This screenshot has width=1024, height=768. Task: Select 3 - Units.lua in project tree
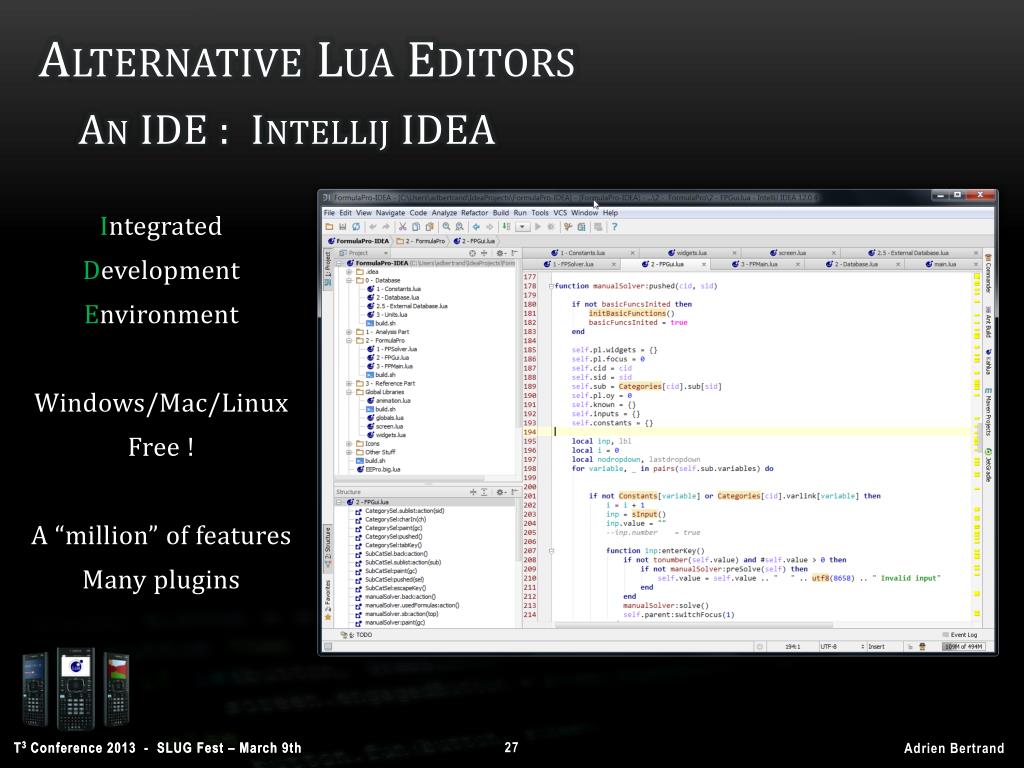coord(387,315)
